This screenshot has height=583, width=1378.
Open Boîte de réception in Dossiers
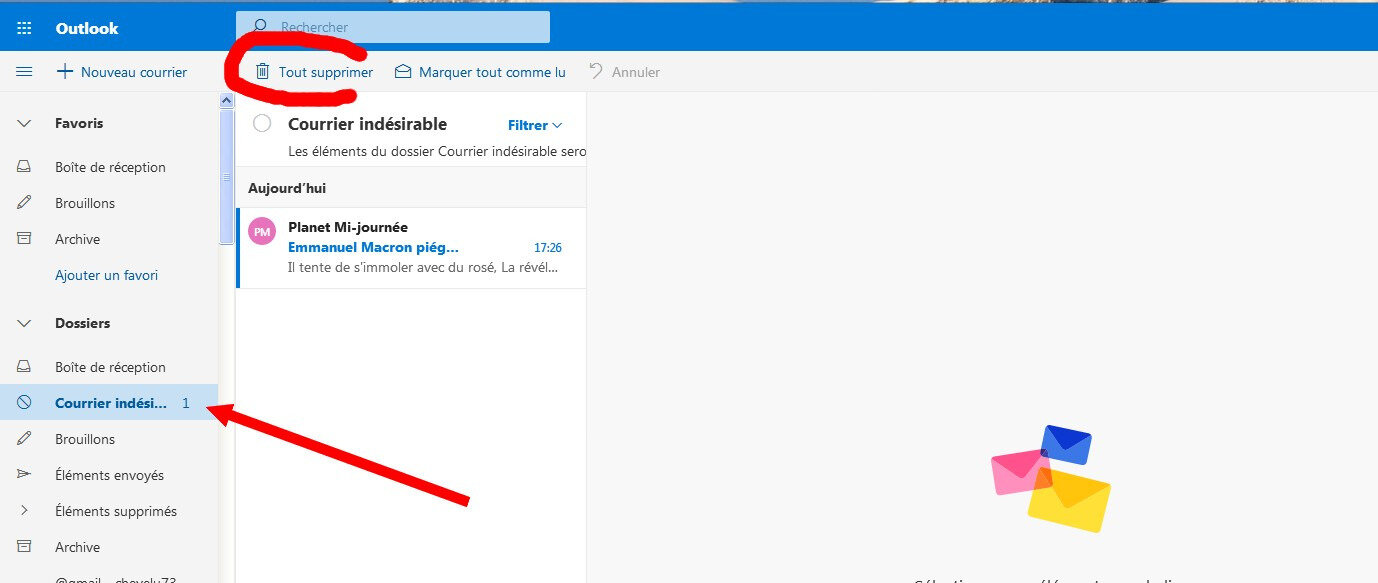(109, 367)
